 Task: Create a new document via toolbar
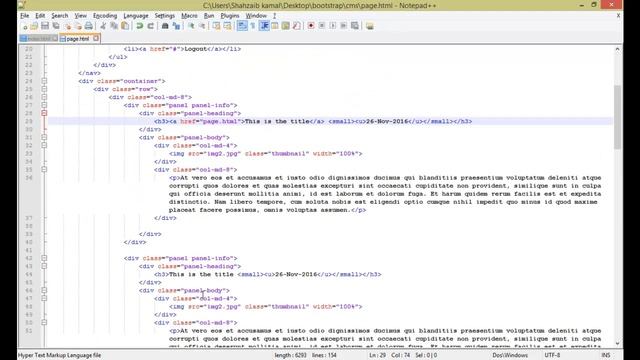[24, 26]
